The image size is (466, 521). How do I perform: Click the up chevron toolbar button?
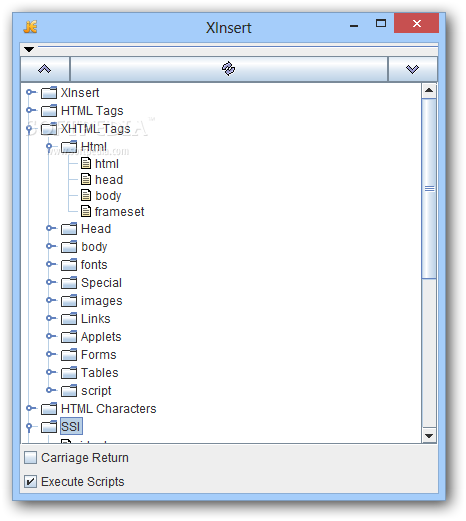click(45, 69)
